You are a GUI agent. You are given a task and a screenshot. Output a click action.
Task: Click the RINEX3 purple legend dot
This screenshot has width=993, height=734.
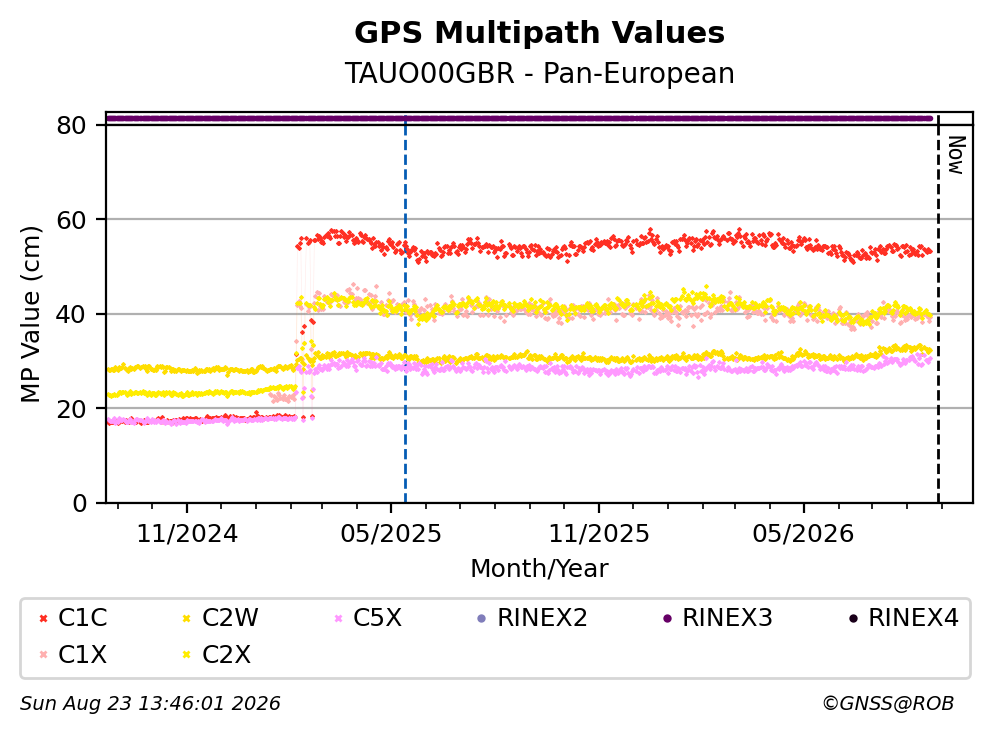point(667,618)
